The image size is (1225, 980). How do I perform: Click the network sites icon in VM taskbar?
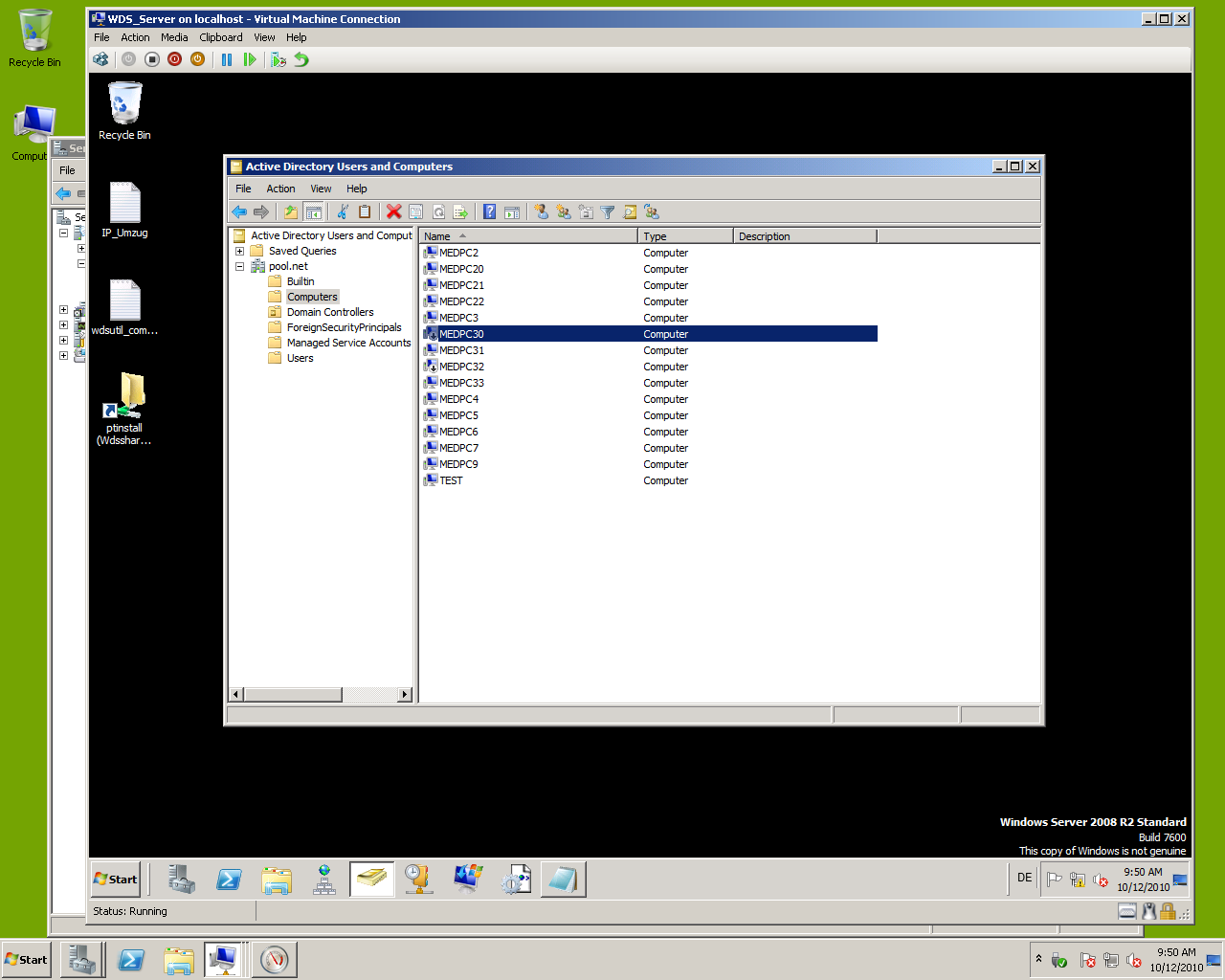324,879
